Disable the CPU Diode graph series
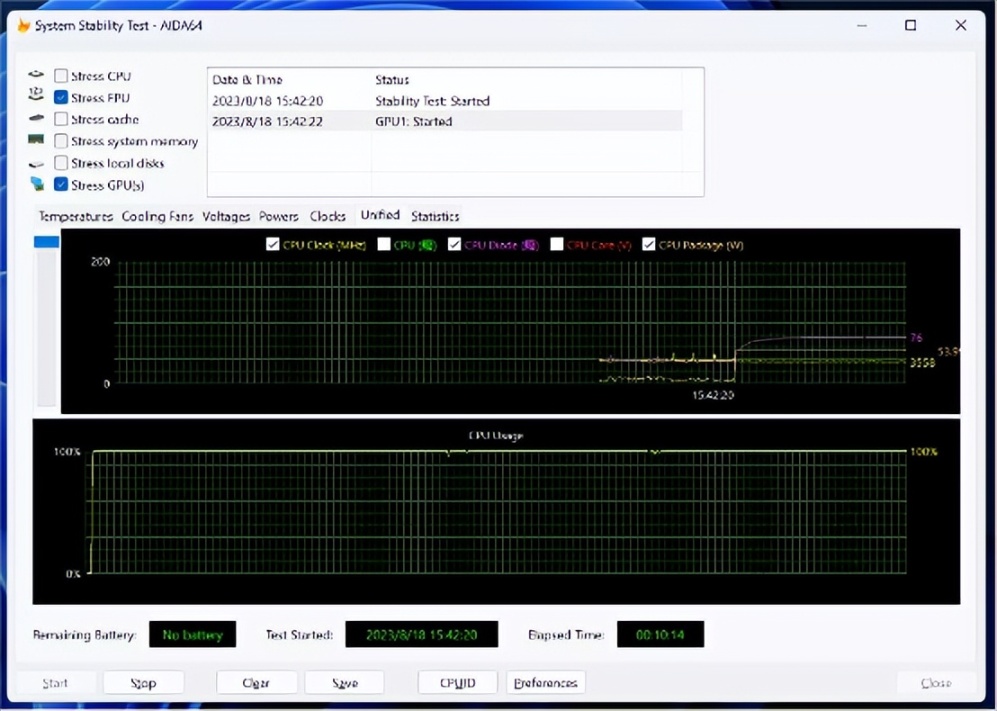This screenshot has height=711, width=997. pyautogui.click(x=455, y=245)
